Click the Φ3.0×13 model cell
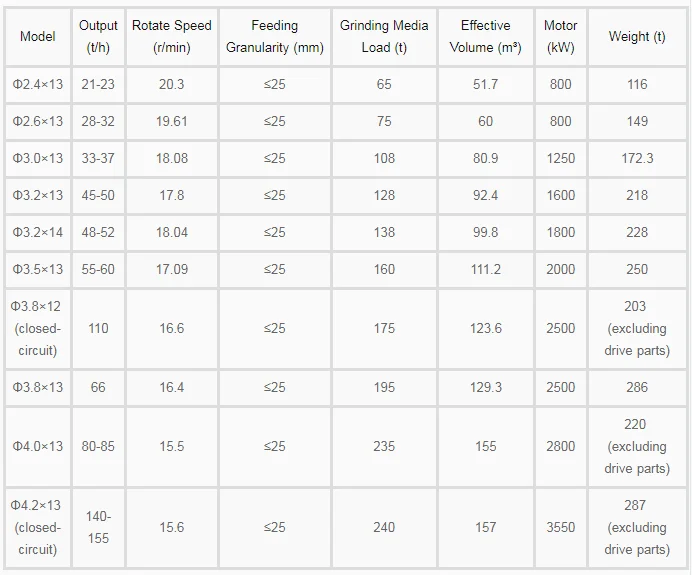Image resolution: width=692 pixels, height=575 pixels. tap(38, 158)
